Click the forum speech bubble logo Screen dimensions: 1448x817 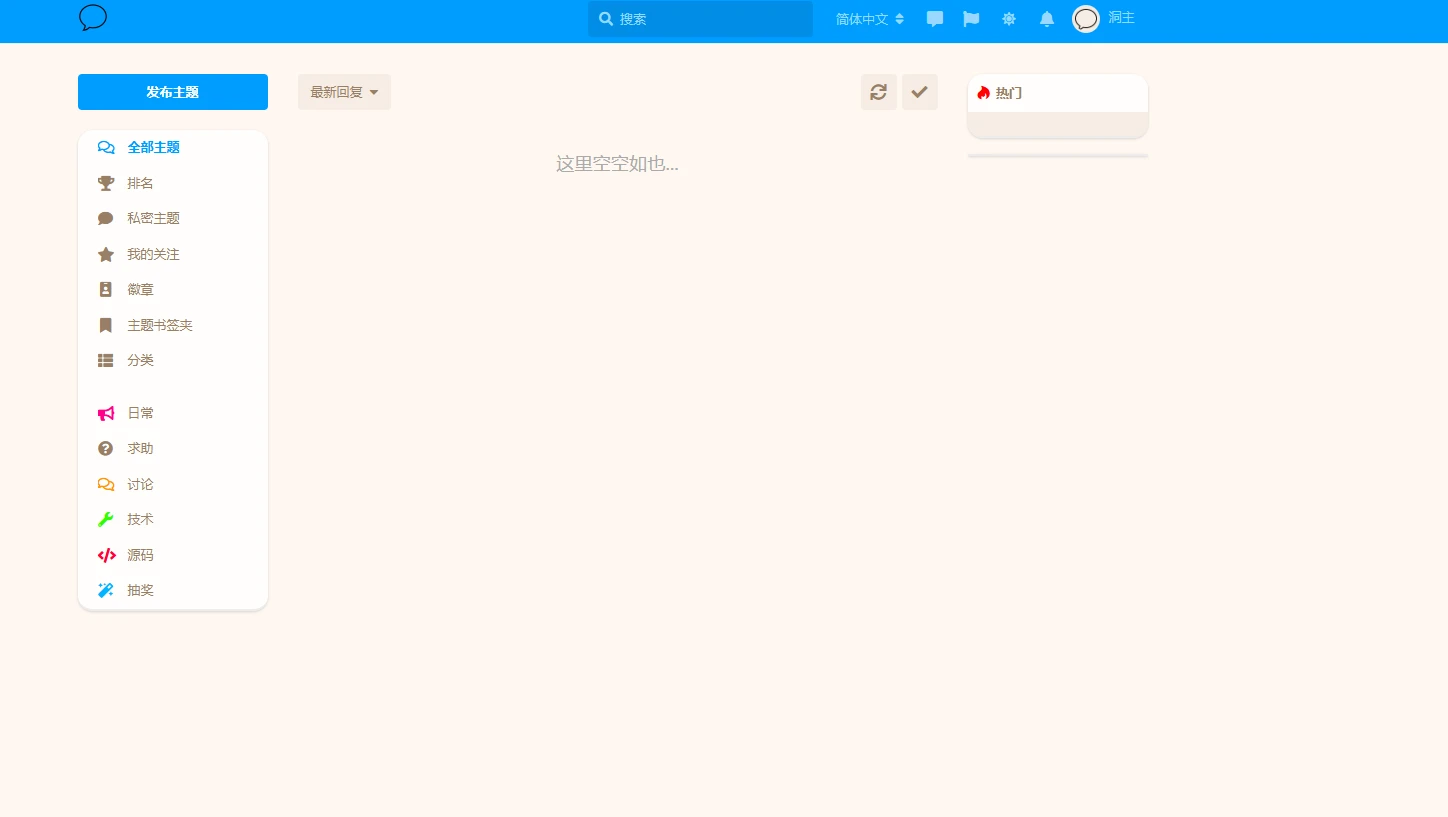pyautogui.click(x=93, y=18)
